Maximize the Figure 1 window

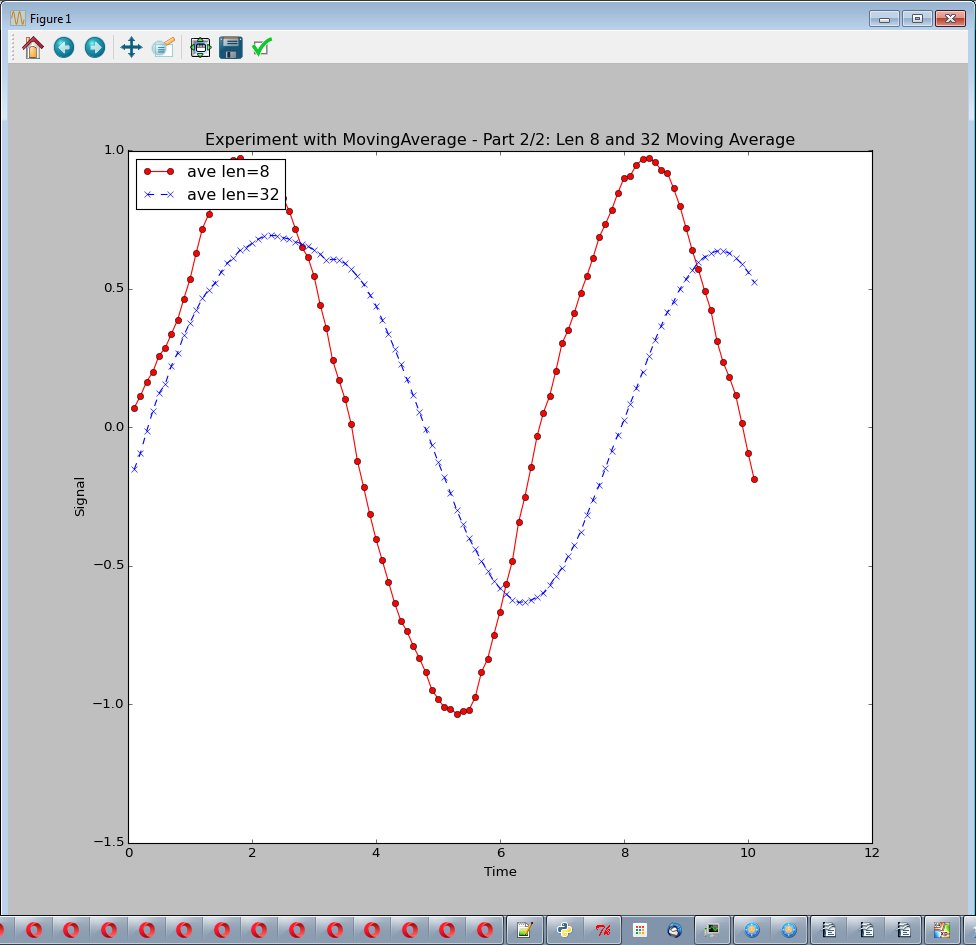point(917,19)
